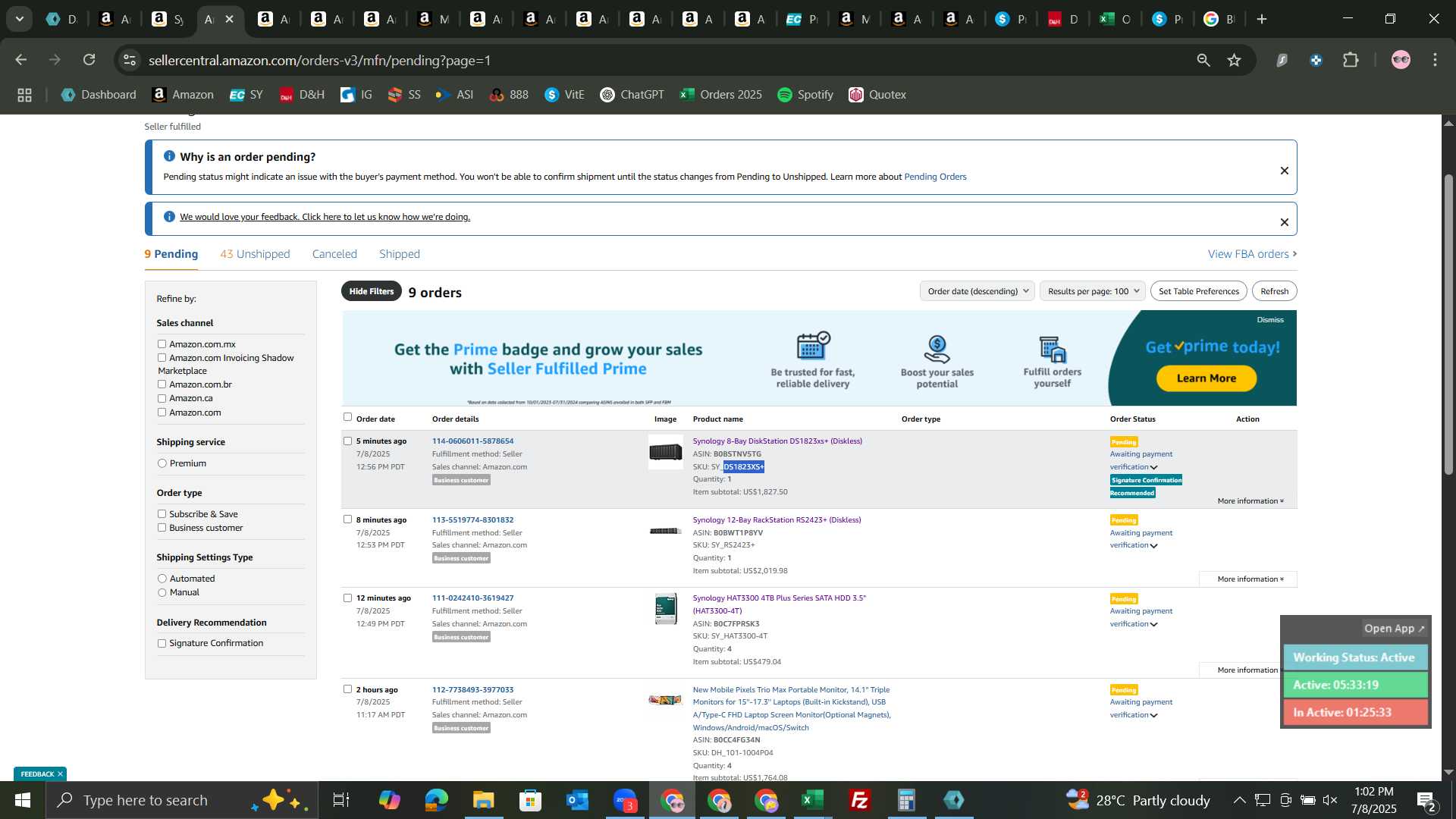This screenshot has height=819, width=1456.
Task: Check the Business customer order type
Action: pyautogui.click(x=162, y=528)
